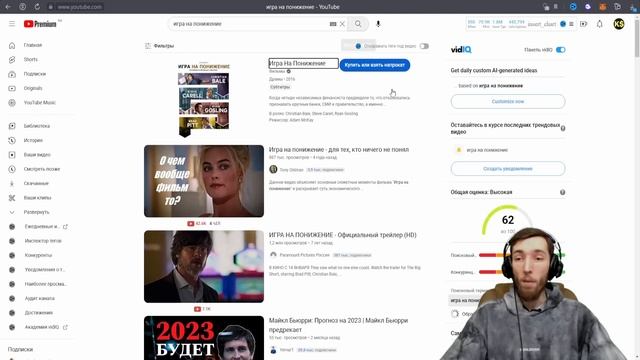Click inside the YouTube search field
The height and width of the screenshot is (360, 640).
click(x=249, y=24)
